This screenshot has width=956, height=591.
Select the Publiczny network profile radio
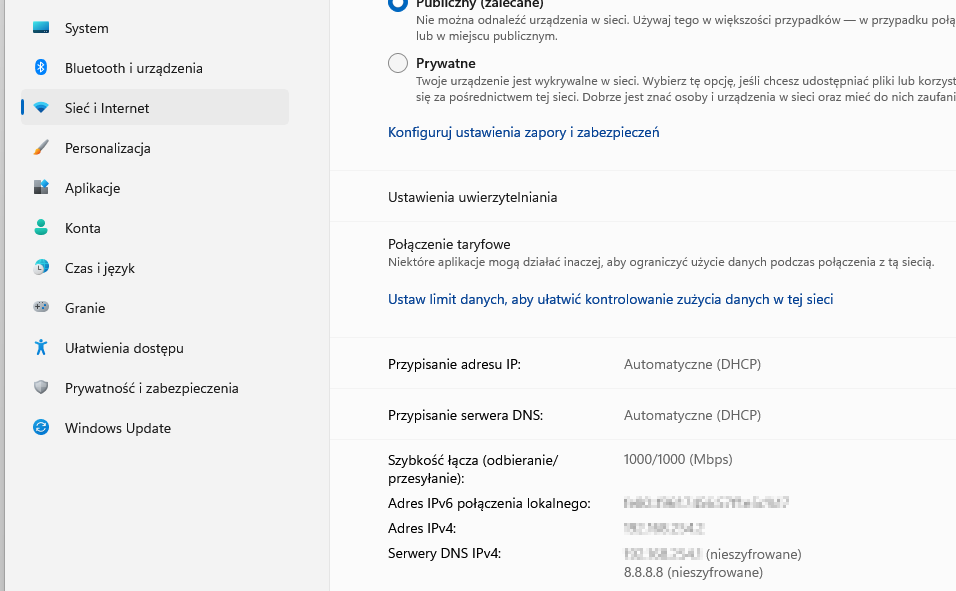tap(397, 5)
